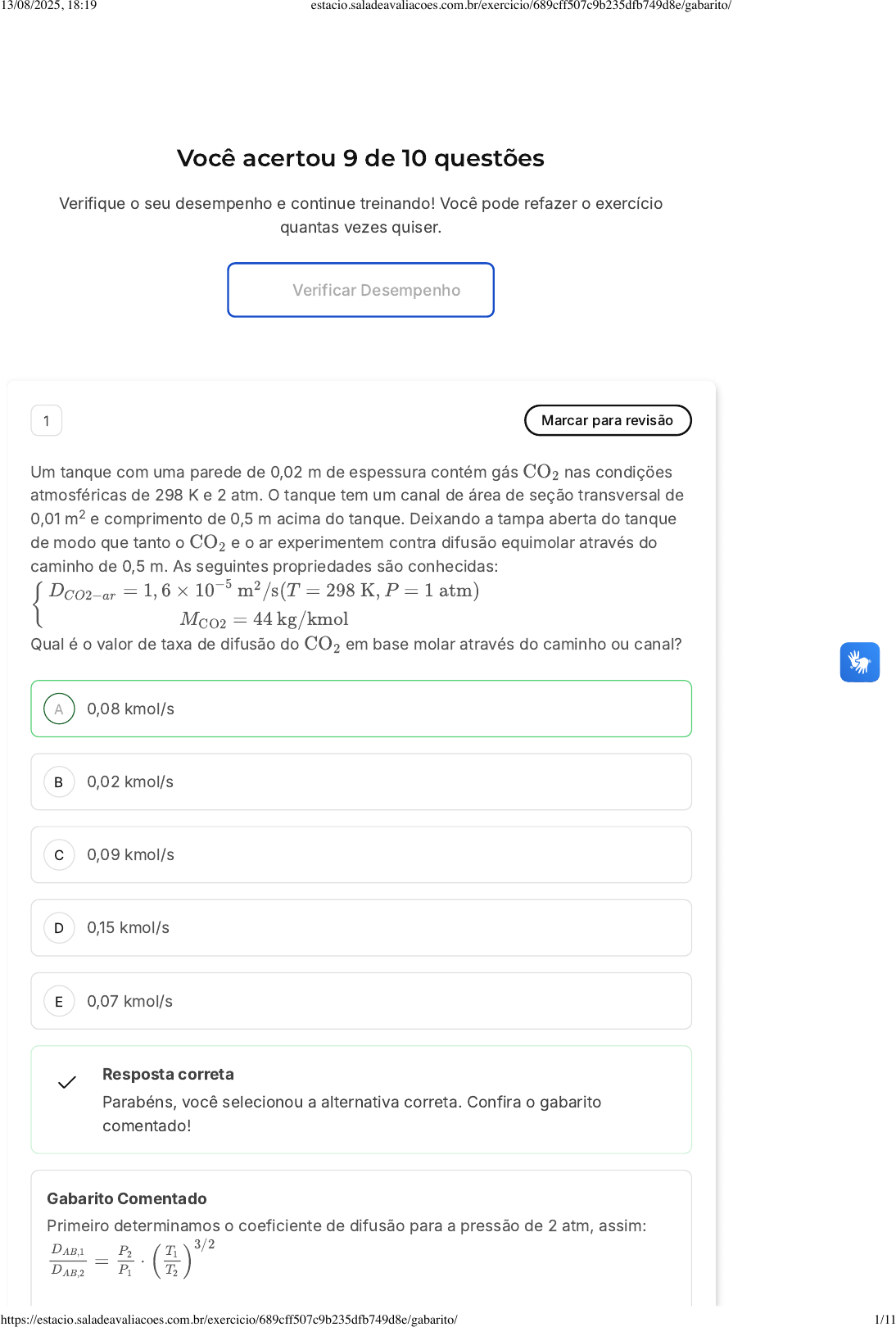
Task: Open the gabarito URL in page footer
Action: pyautogui.click(x=229, y=1319)
